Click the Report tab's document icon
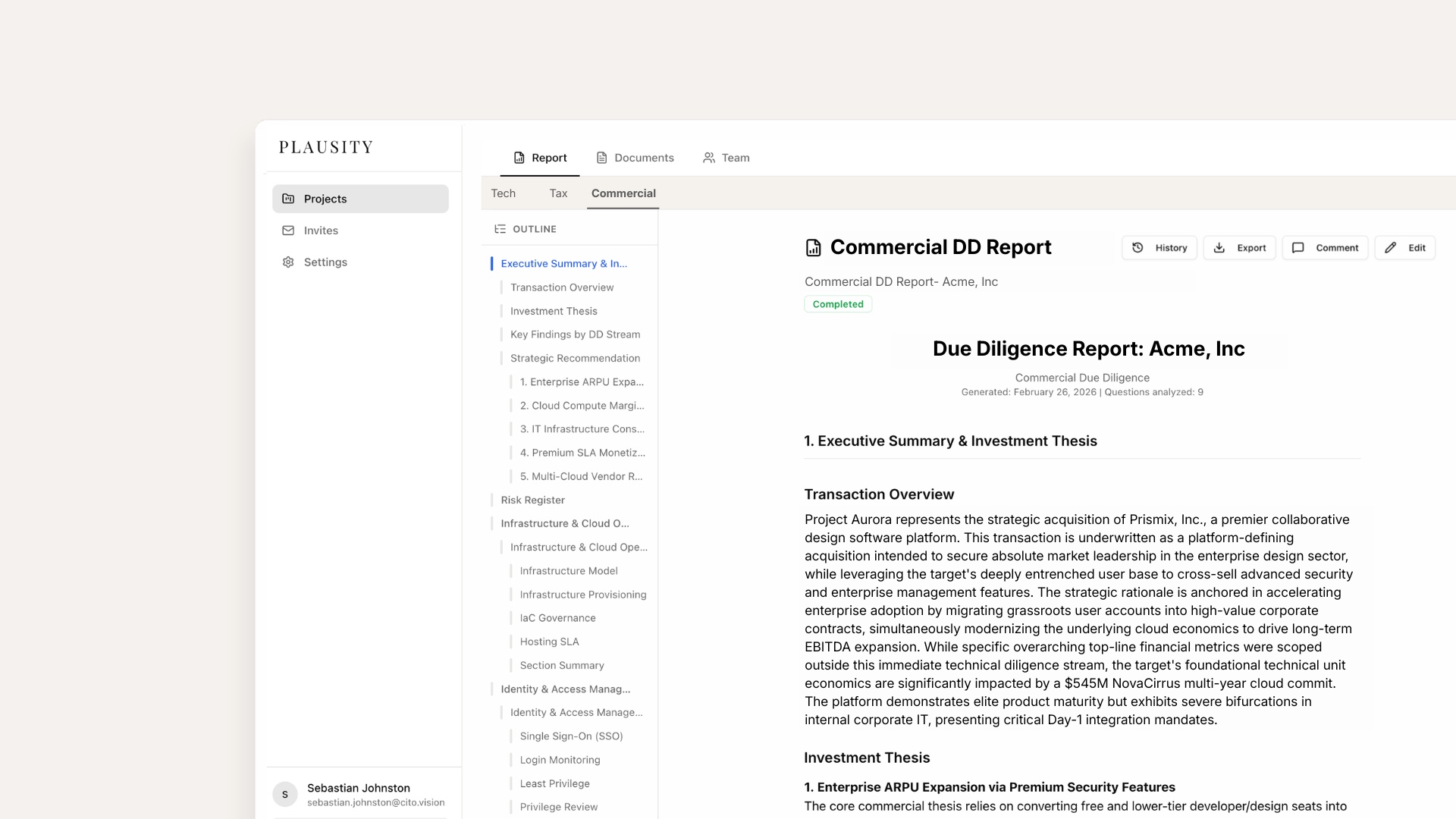The height and width of the screenshot is (819, 1456). pos(519,158)
